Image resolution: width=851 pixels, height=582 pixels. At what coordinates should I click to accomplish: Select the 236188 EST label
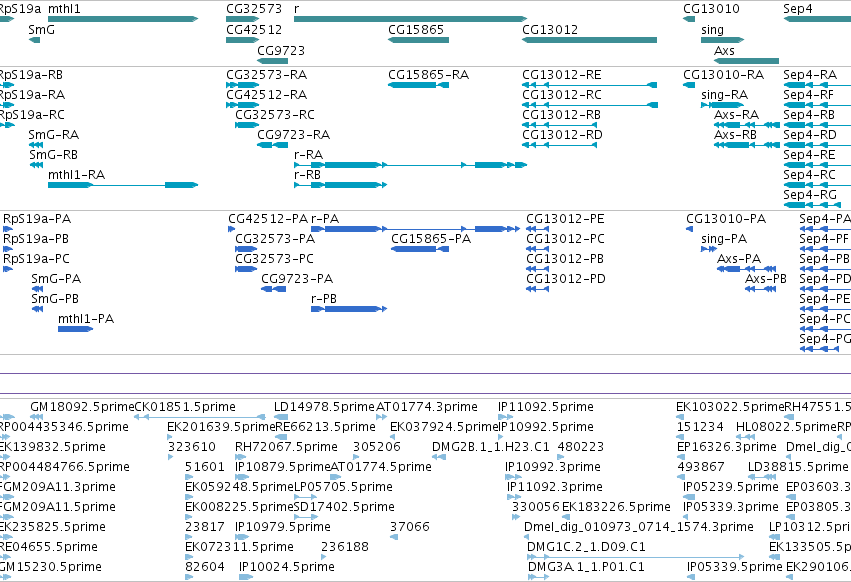(345, 547)
